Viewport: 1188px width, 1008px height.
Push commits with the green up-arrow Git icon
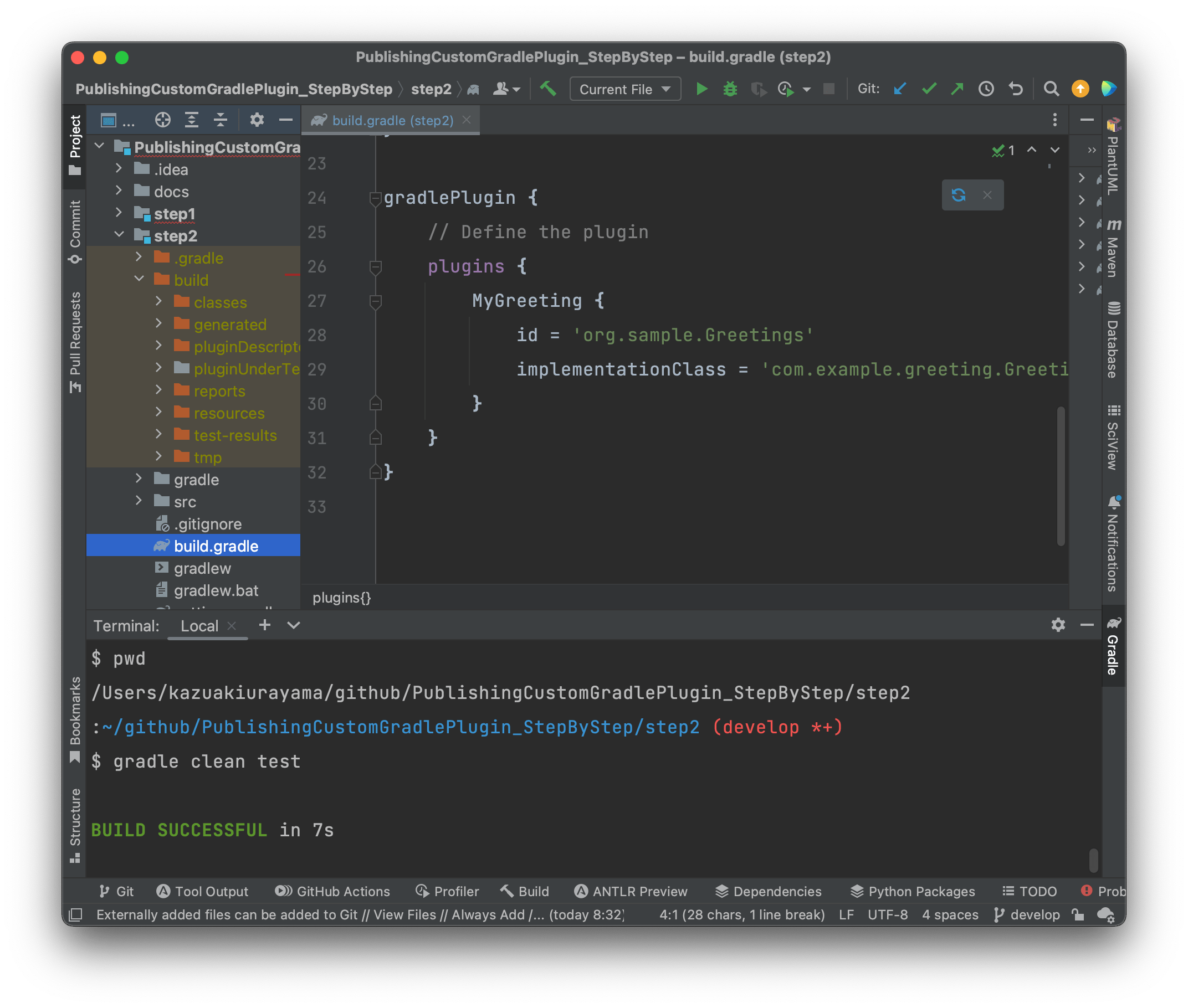(x=956, y=89)
